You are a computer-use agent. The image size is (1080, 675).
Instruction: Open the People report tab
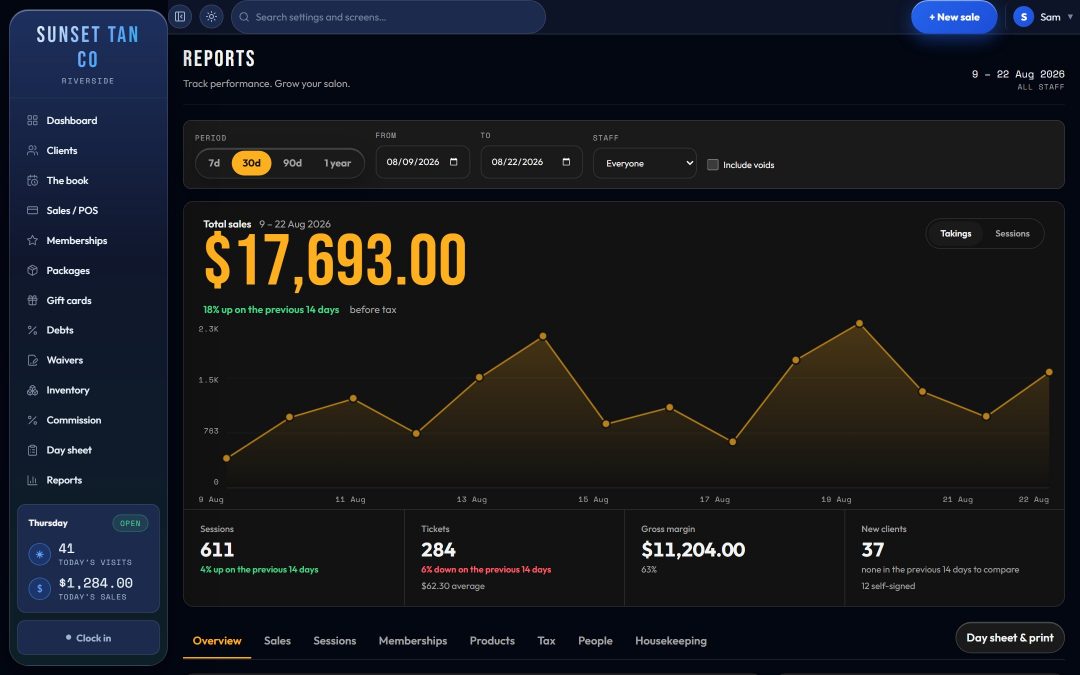595,641
